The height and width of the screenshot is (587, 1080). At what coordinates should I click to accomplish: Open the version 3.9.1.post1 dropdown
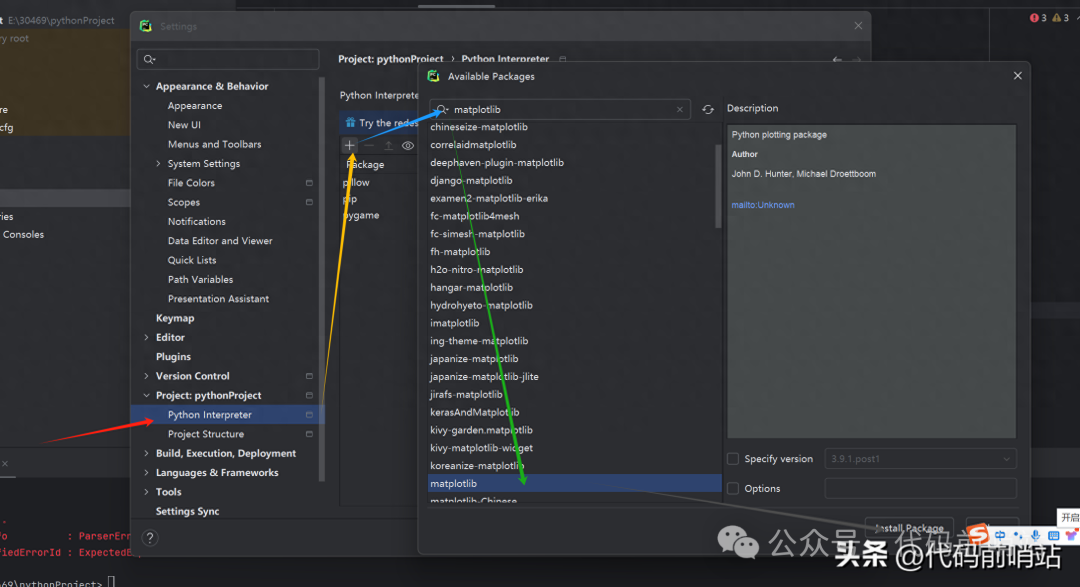(920, 459)
